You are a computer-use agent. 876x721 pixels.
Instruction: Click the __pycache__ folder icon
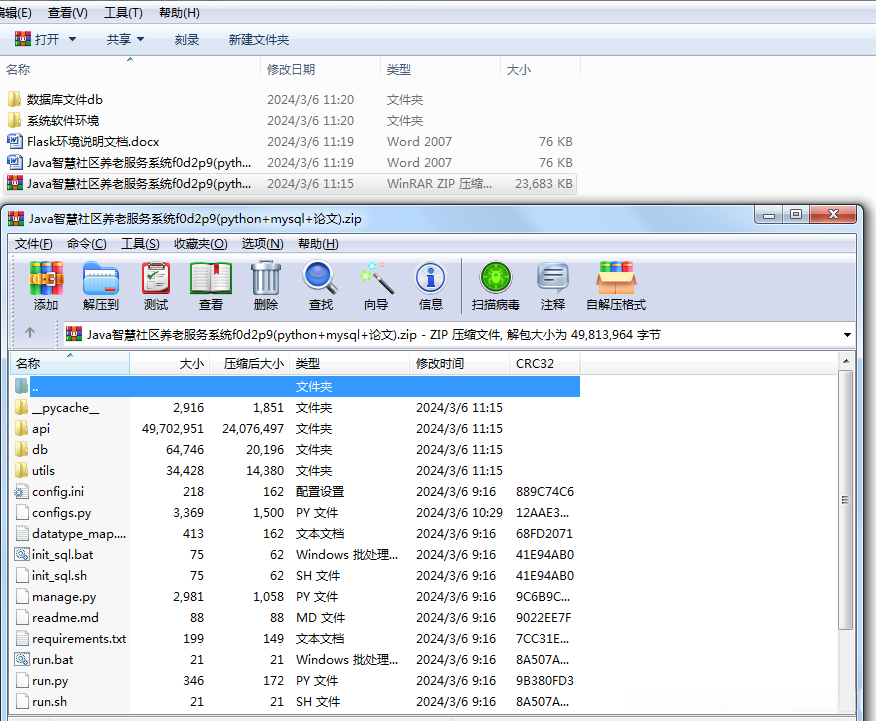(21, 408)
